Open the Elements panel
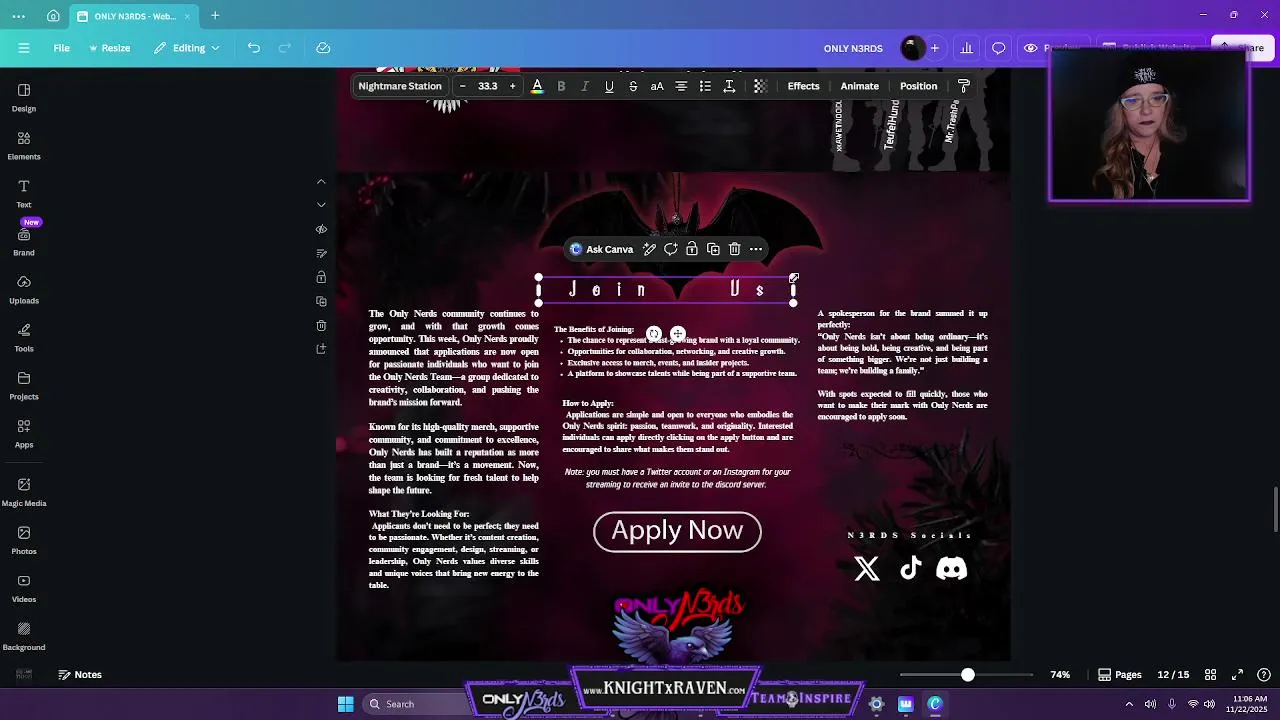This screenshot has width=1280, height=720. point(24,145)
